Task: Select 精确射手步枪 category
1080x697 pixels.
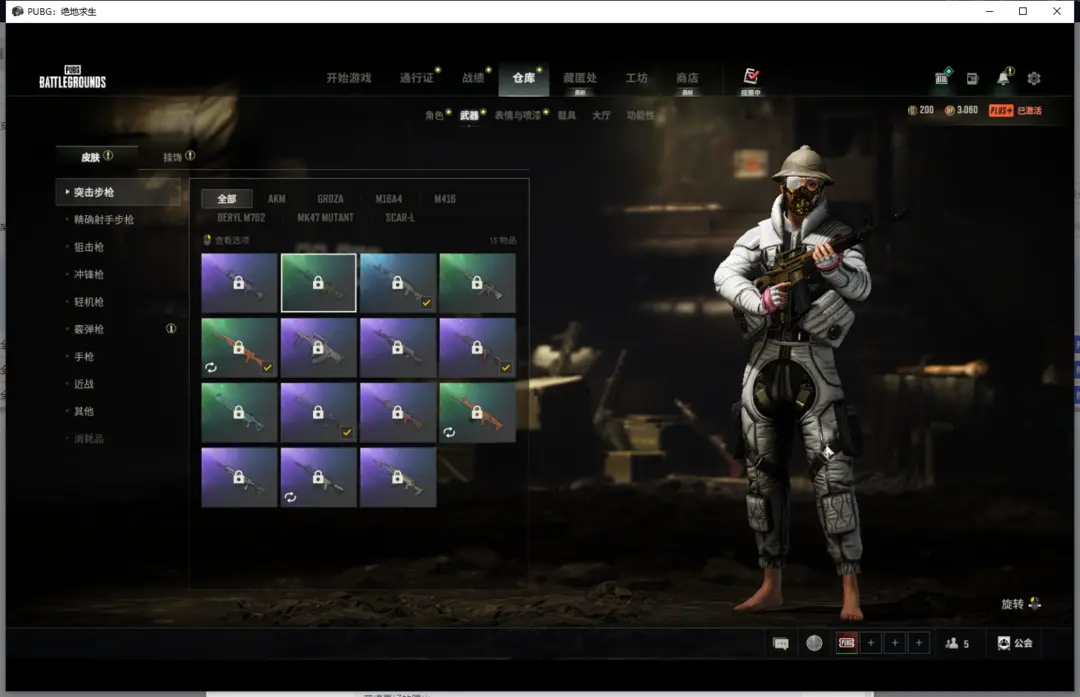Action: pos(104,219)
